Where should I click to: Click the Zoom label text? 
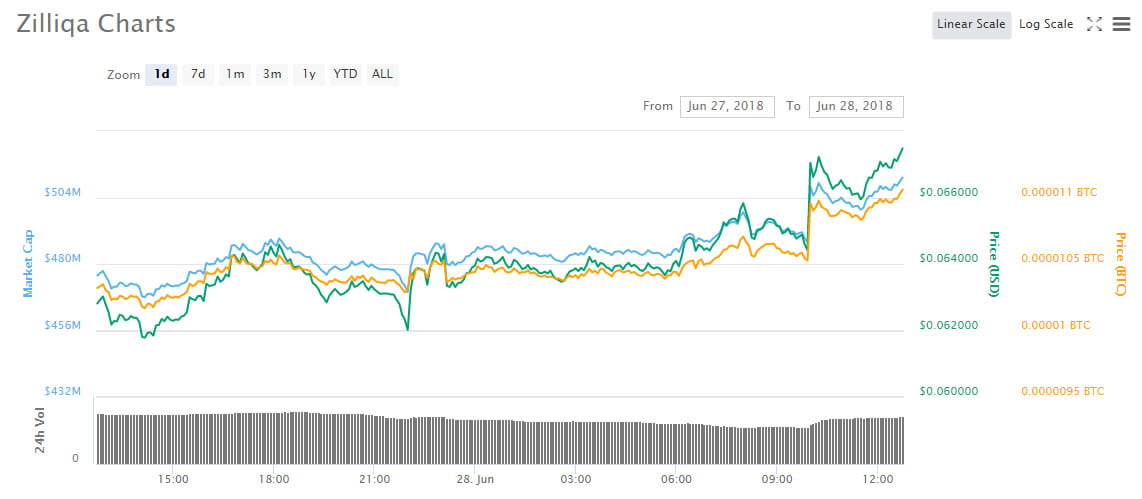click(123, 75)
